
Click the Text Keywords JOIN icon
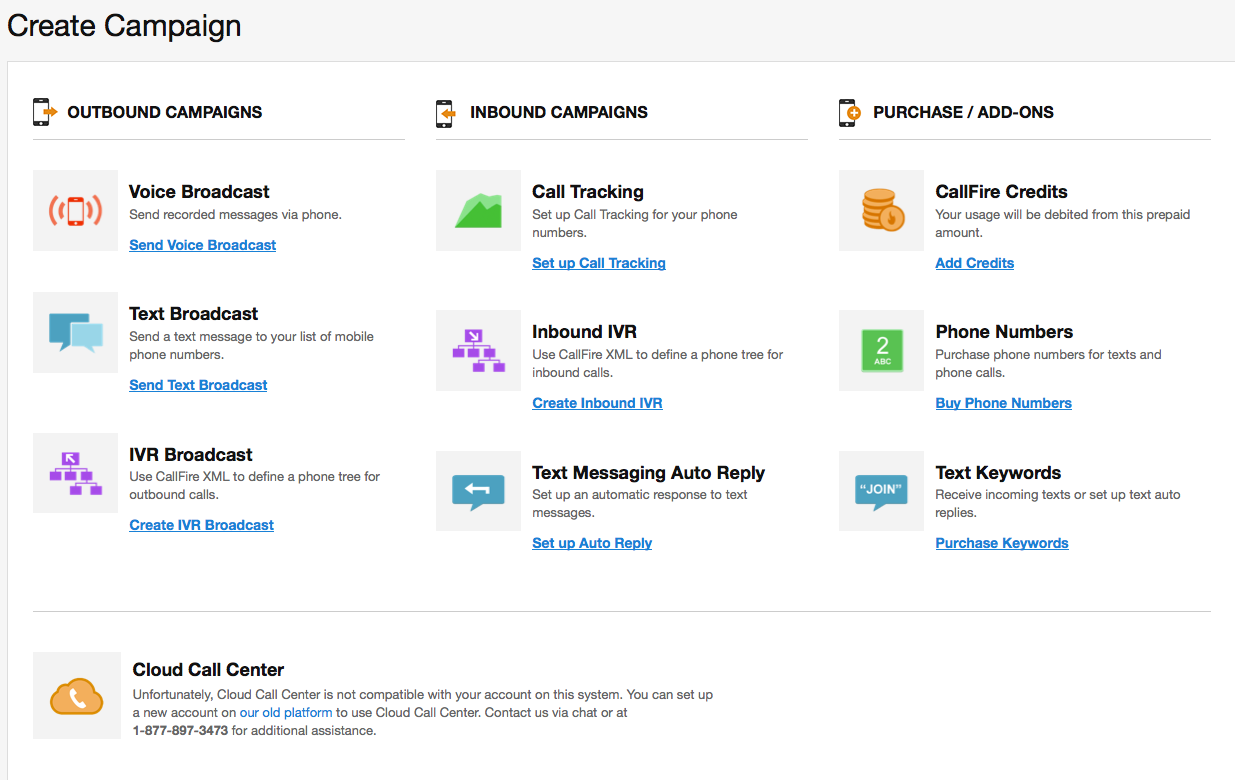pos(880,491)
